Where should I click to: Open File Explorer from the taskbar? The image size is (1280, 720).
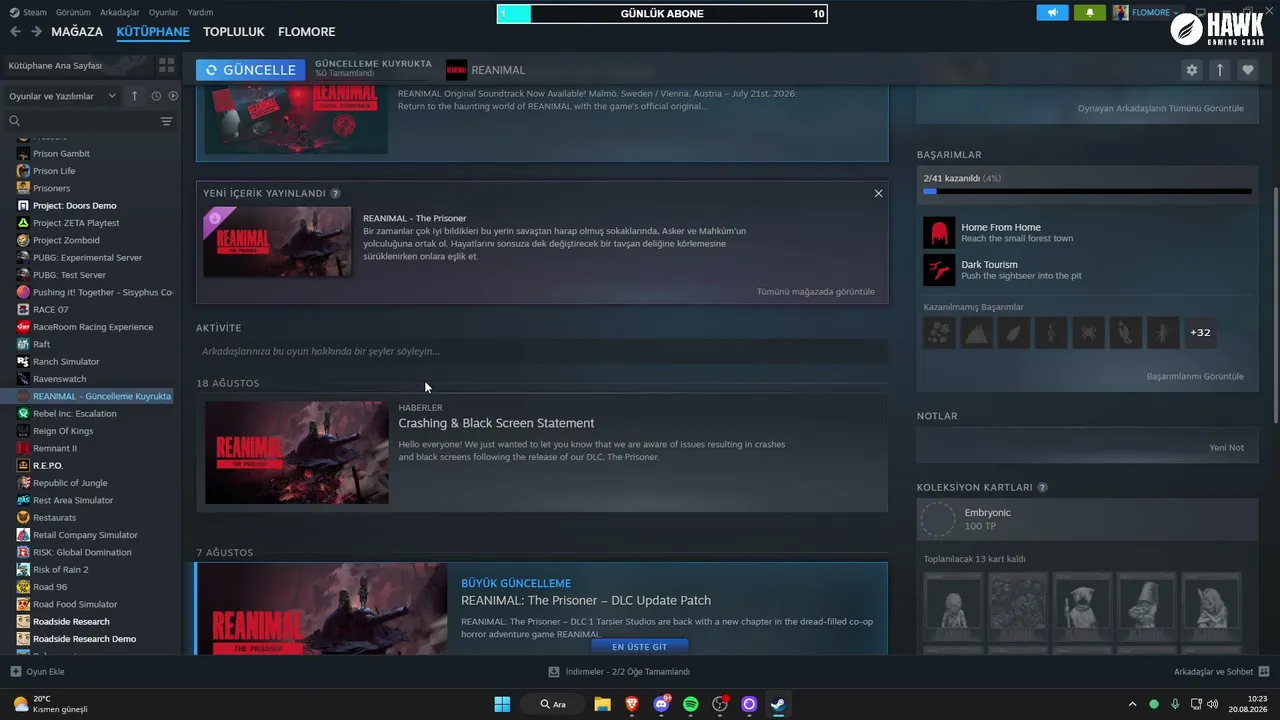click(602, 704)
